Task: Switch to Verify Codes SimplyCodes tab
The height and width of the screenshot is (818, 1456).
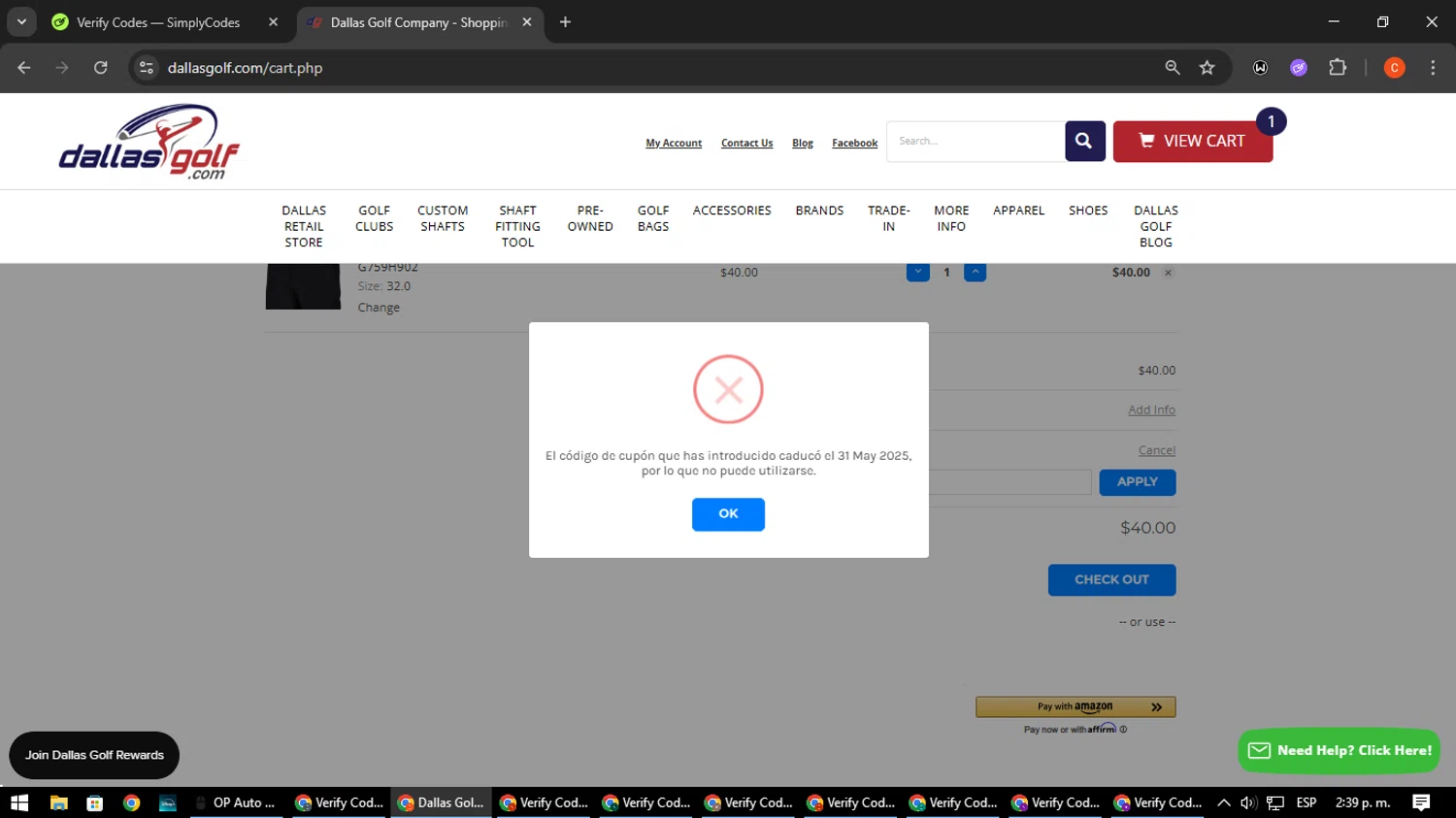Action: tap(158, 22)
